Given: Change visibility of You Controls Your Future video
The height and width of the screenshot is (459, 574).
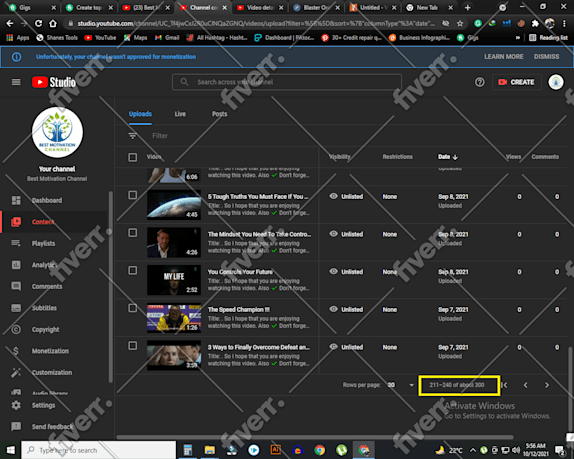Looking at the screenshot, I should click(346, 272).
